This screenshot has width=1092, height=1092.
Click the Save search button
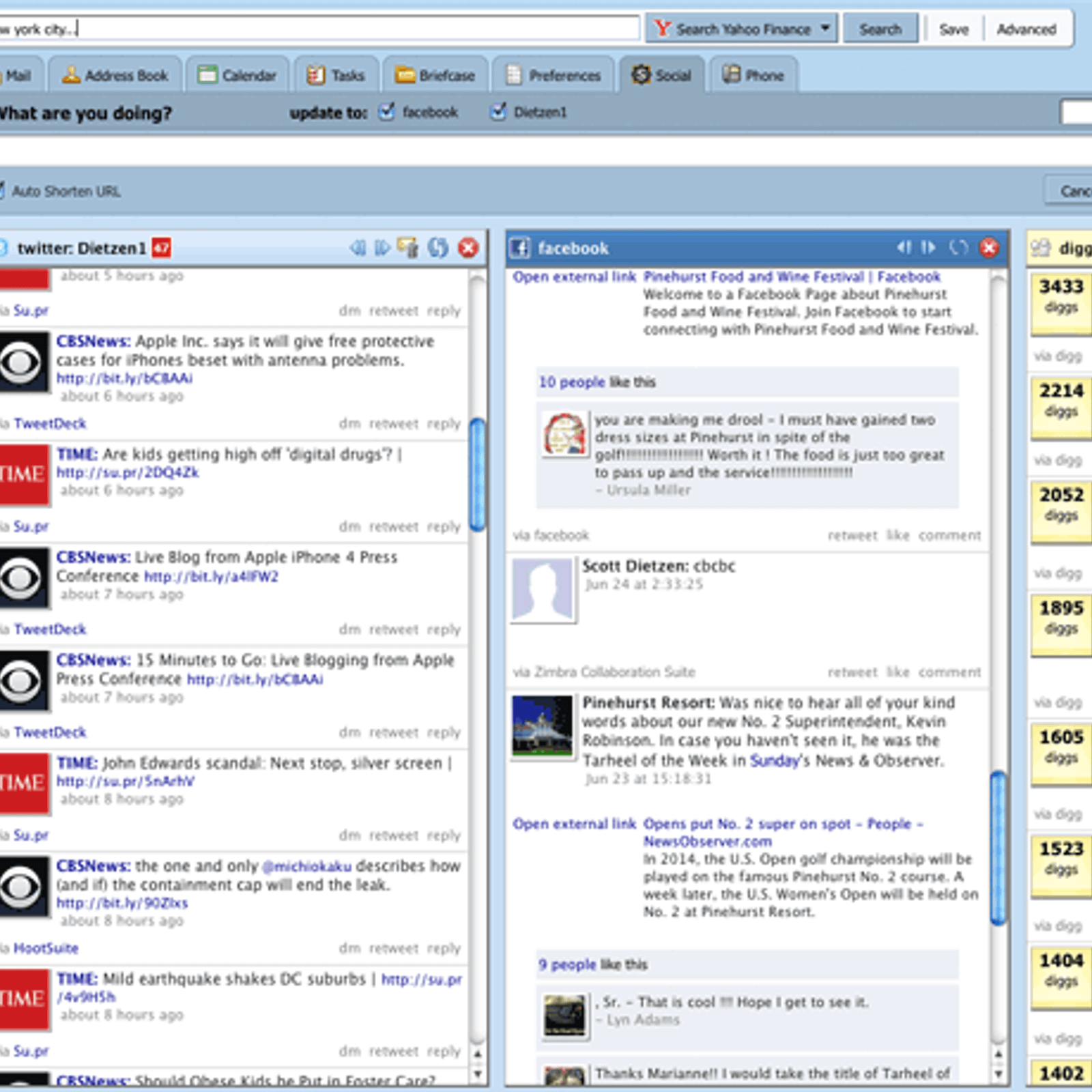click(x=953, y=29)
